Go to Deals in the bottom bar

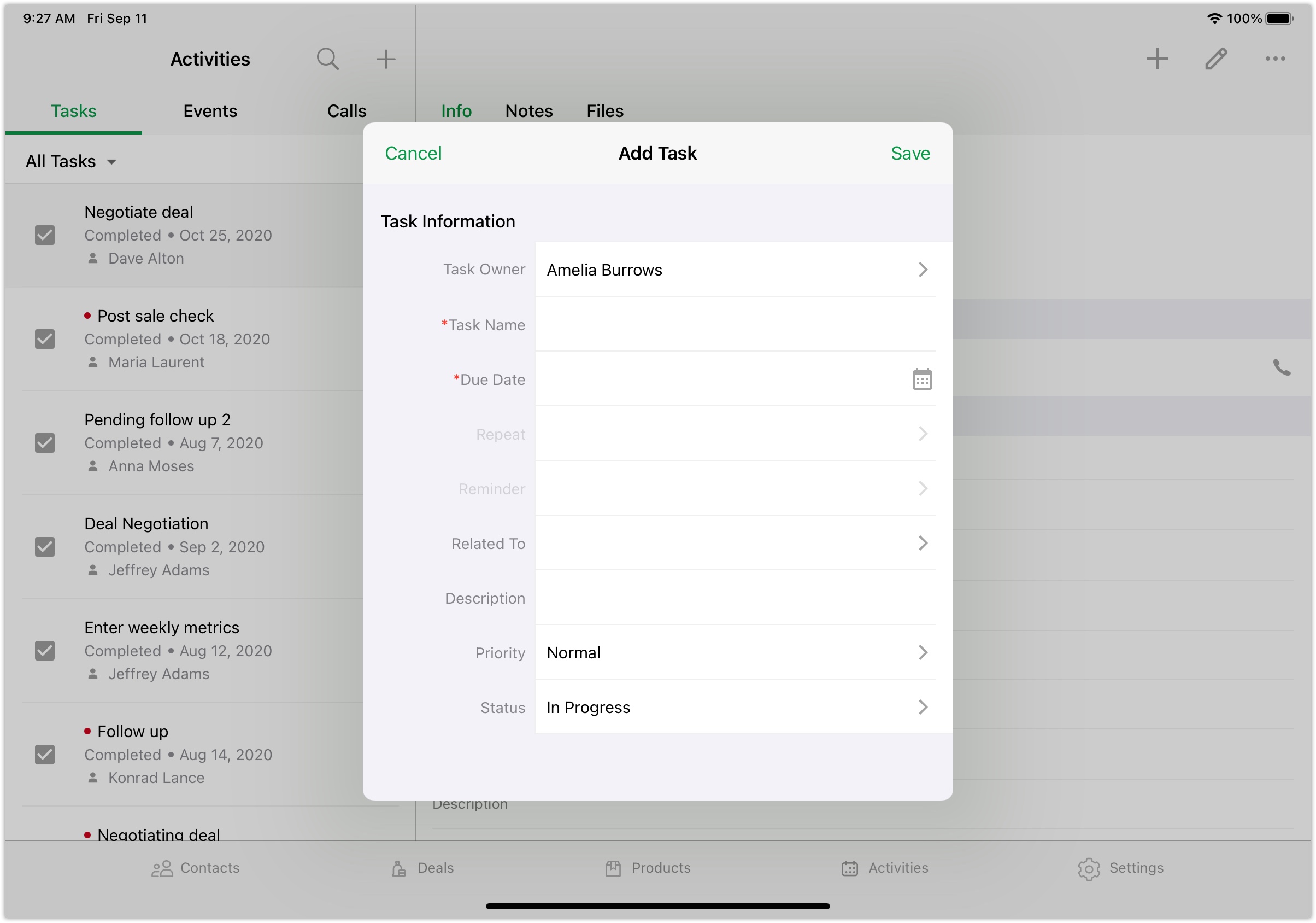[422, 868]
